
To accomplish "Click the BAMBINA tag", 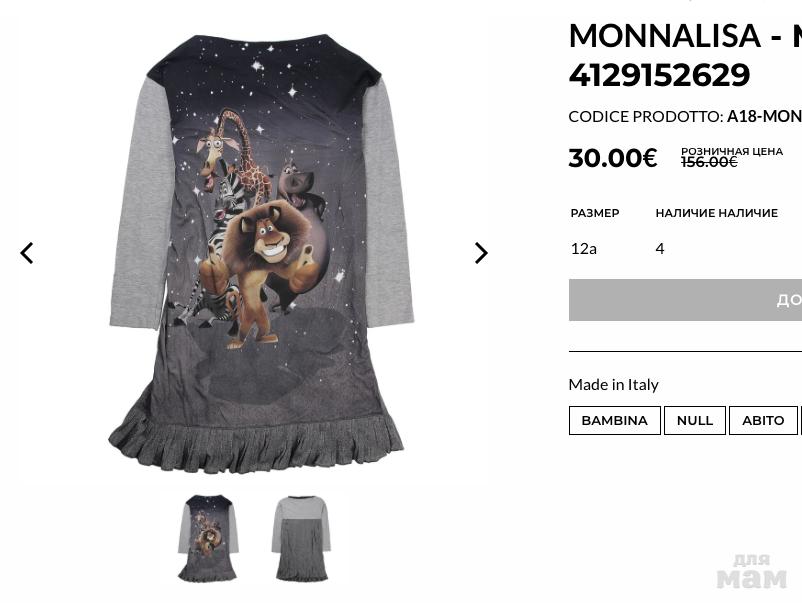I will pos(614,420).
